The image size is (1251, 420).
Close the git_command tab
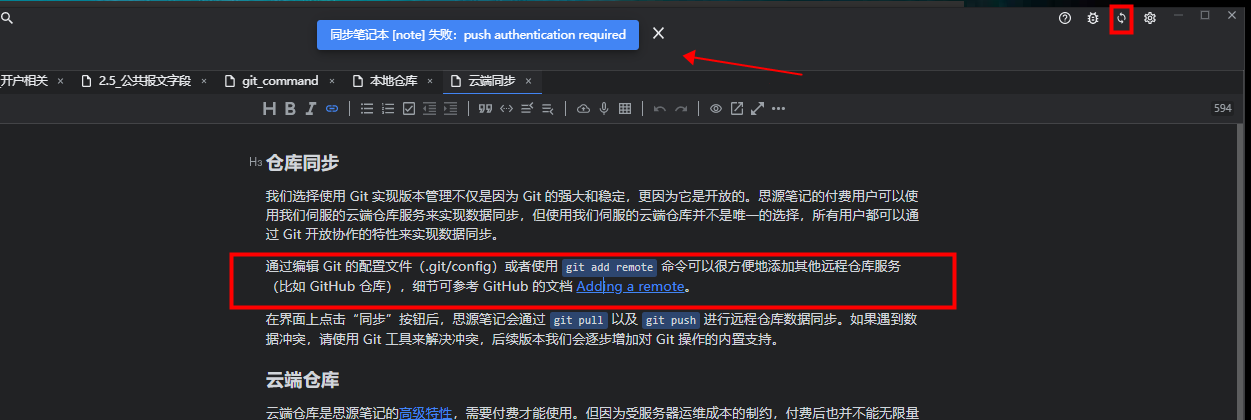(331, 81)
